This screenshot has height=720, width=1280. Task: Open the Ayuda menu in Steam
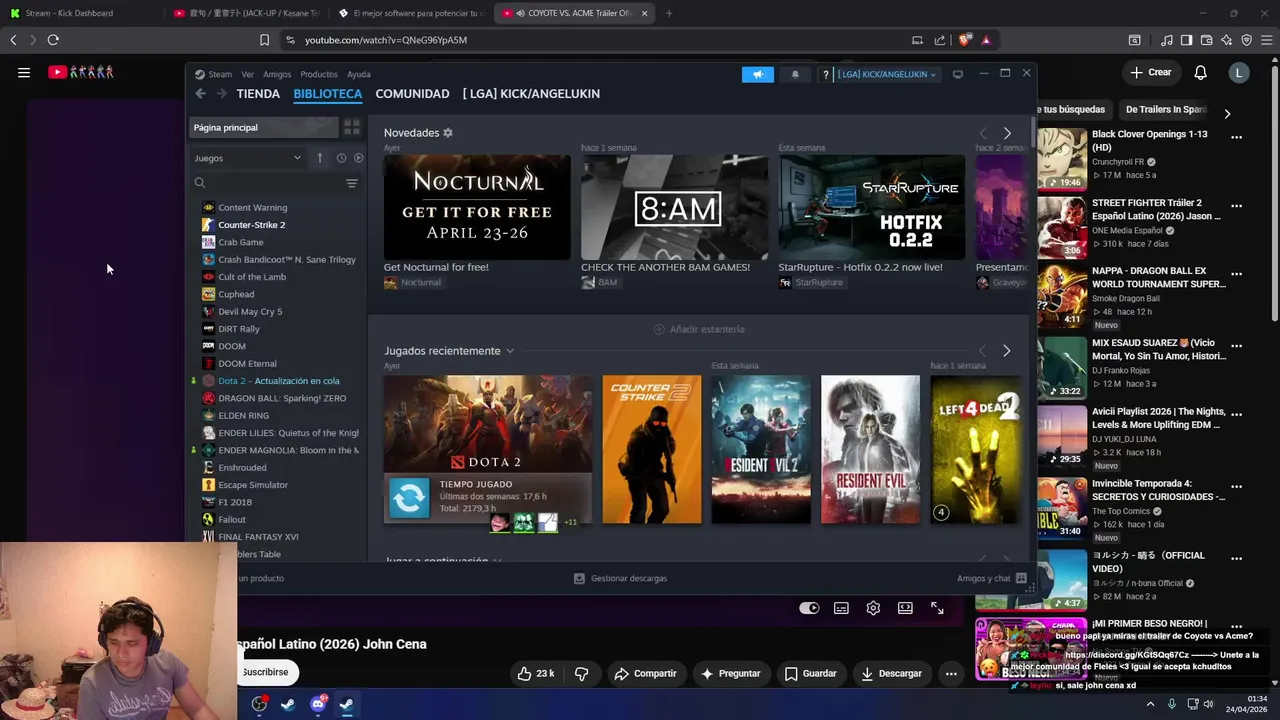click(359, 74)
